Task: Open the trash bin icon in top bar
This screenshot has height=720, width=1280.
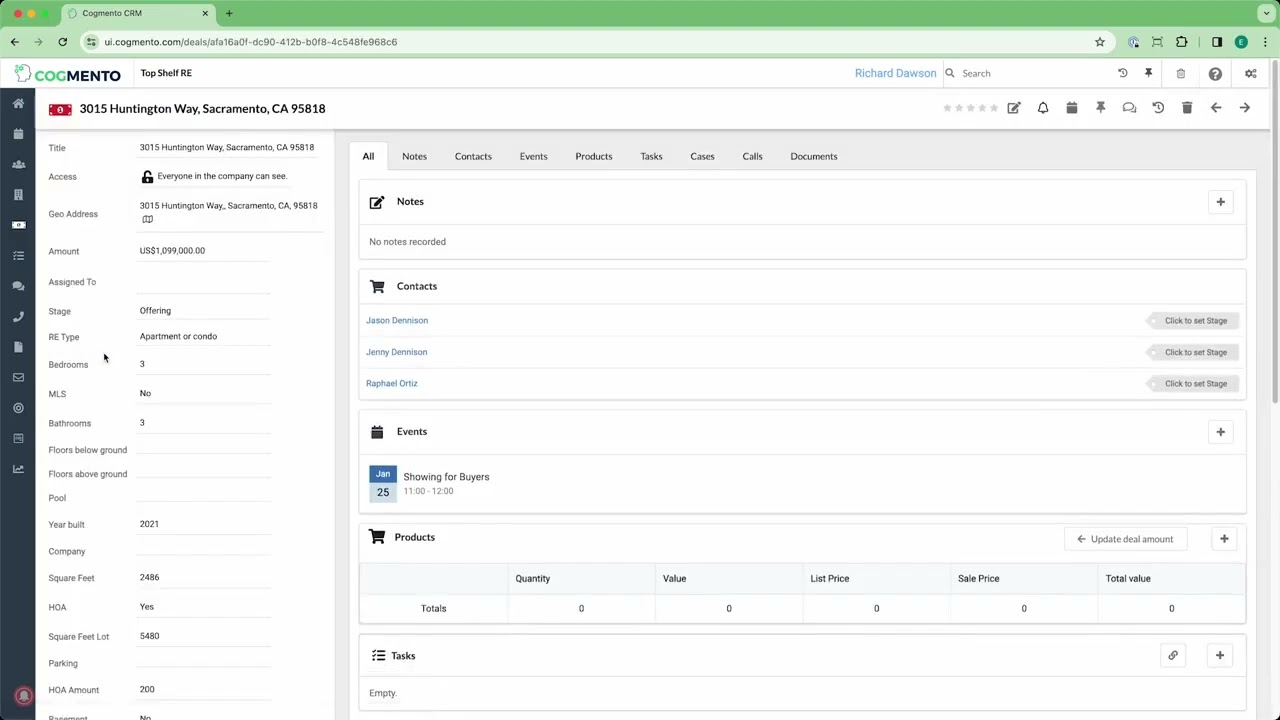Action: tap(1181, 73)
